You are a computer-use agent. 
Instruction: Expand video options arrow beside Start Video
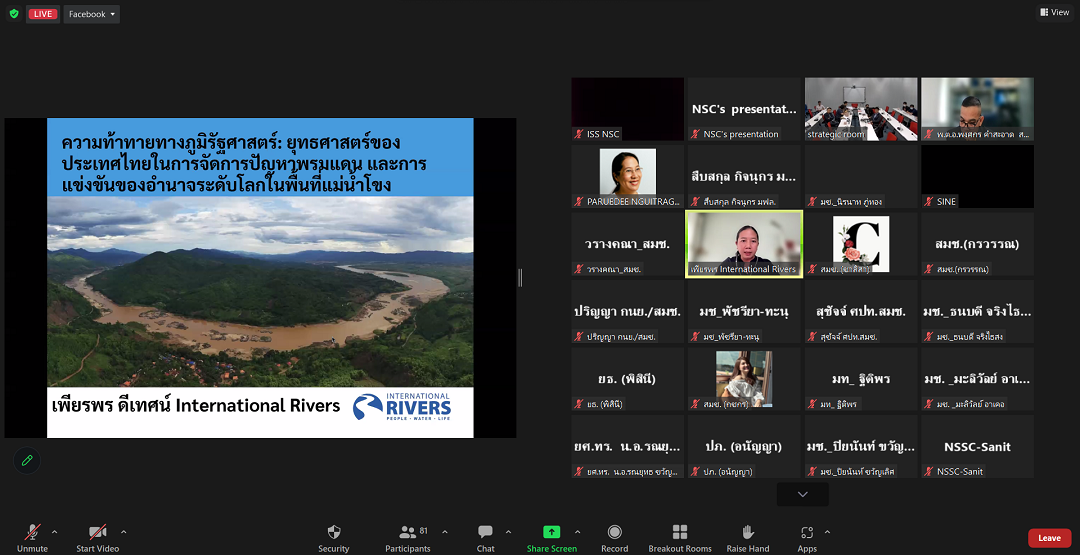(x=123, y=532)
